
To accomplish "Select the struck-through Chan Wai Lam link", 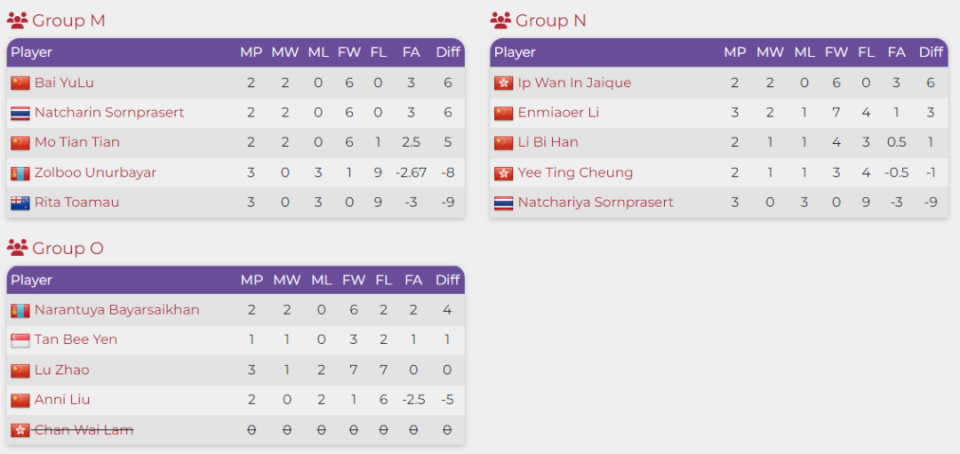I will pyautogui.click(x=84, y=430).
